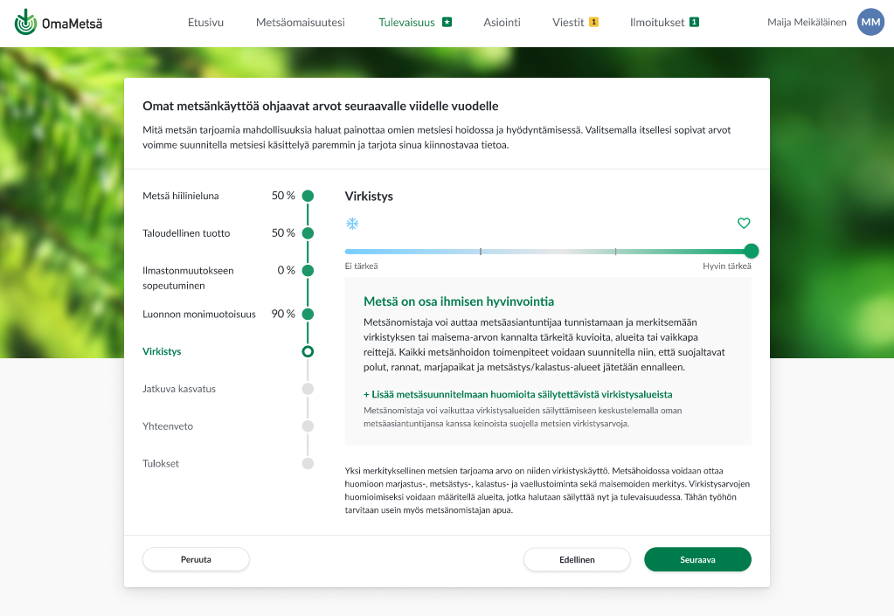Click the Hyvin tärkeä slider label
The image size is (894, 616).
click(x=727, y=266)
